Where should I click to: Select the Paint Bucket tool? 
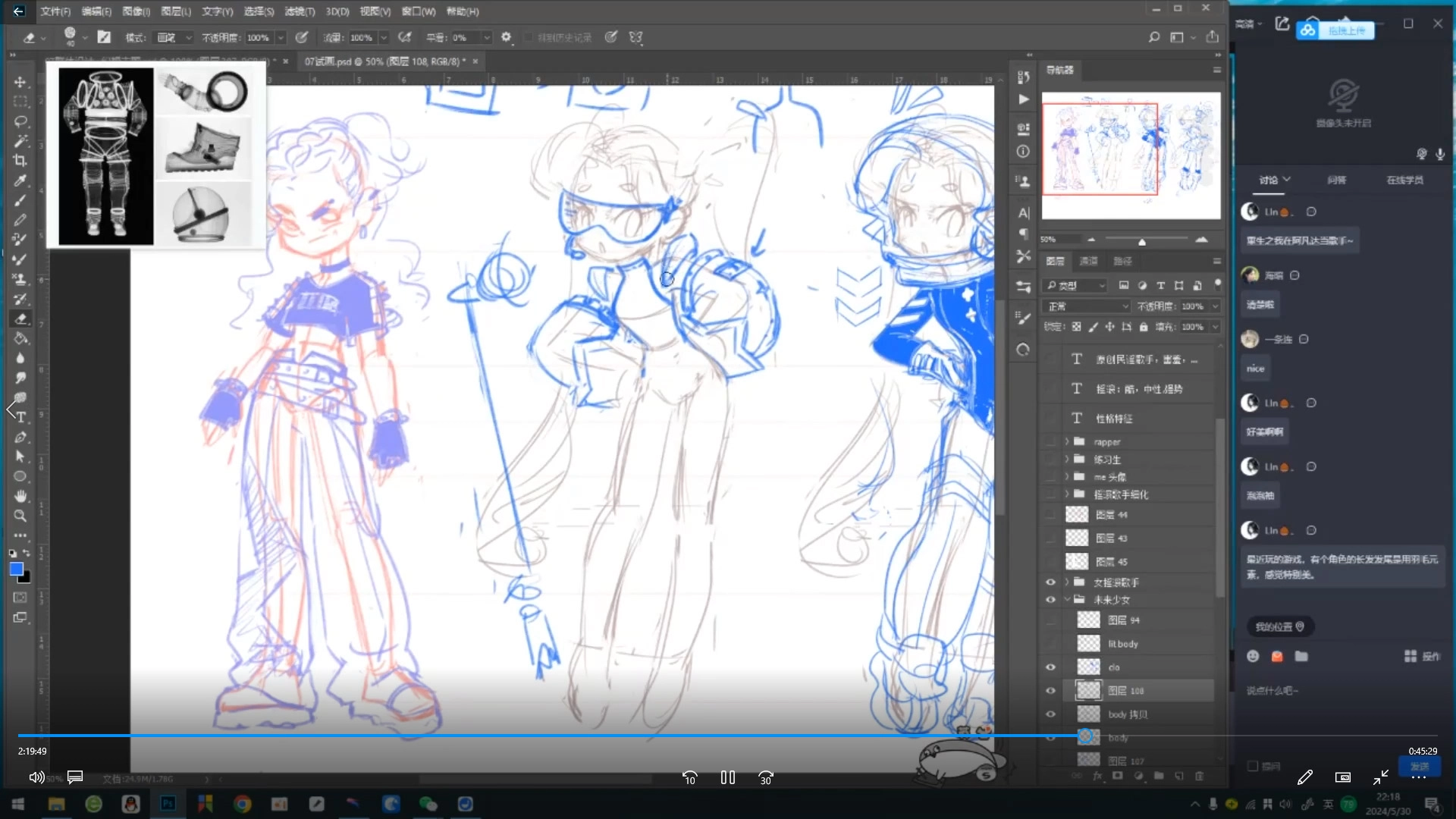[20, 338]
